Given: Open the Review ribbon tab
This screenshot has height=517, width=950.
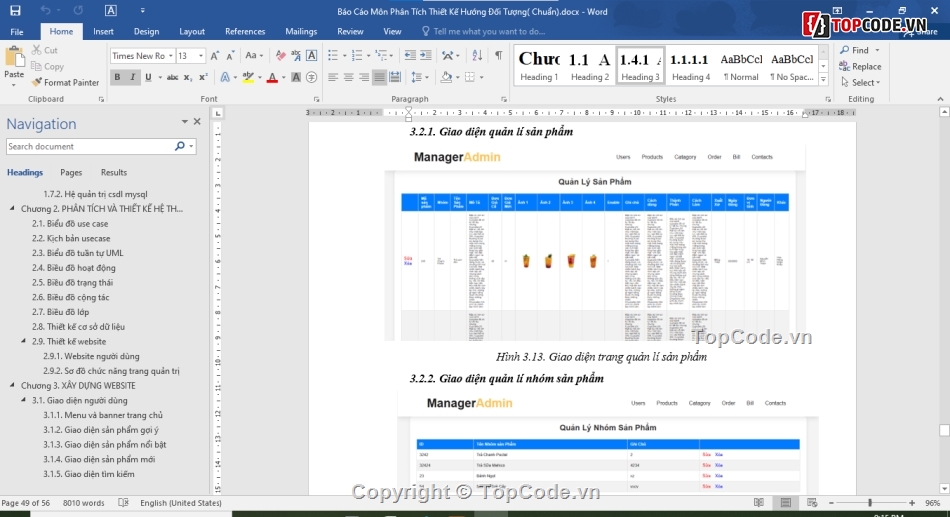Looking at the screenshot, I should click(x=350, y=32).
